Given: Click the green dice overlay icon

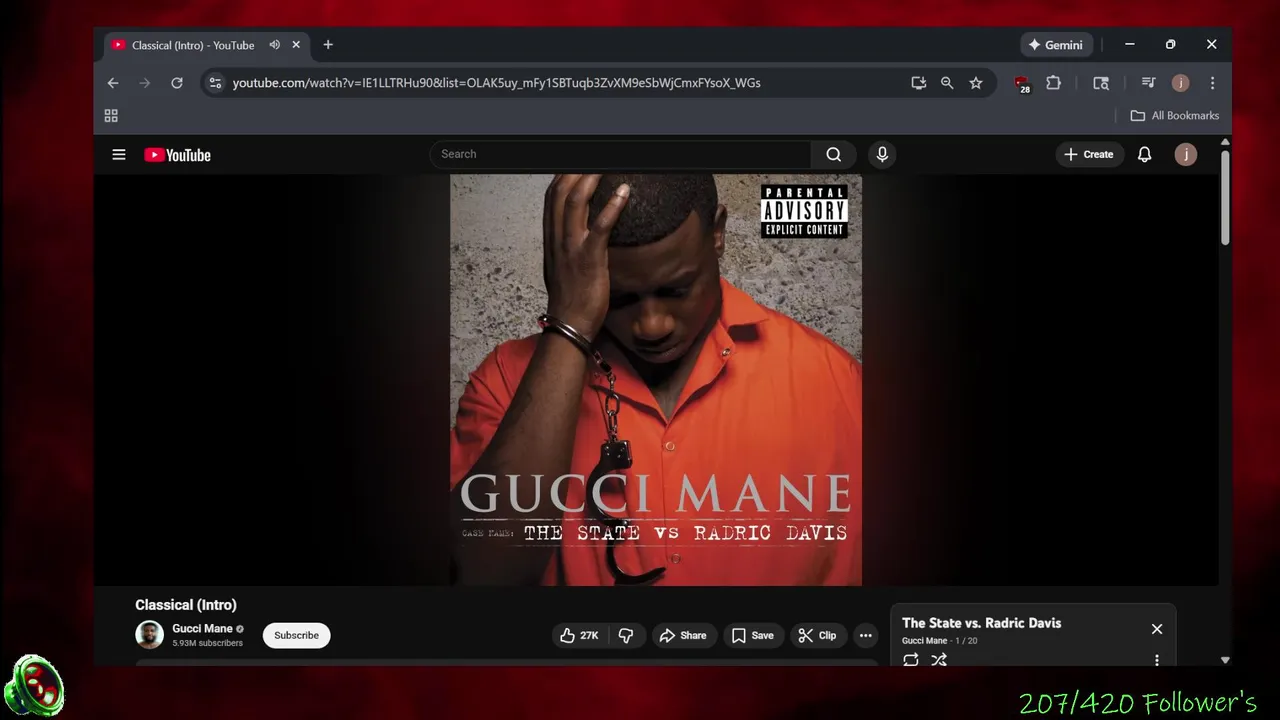Looking at the screenshot, I should click(34, 686).
